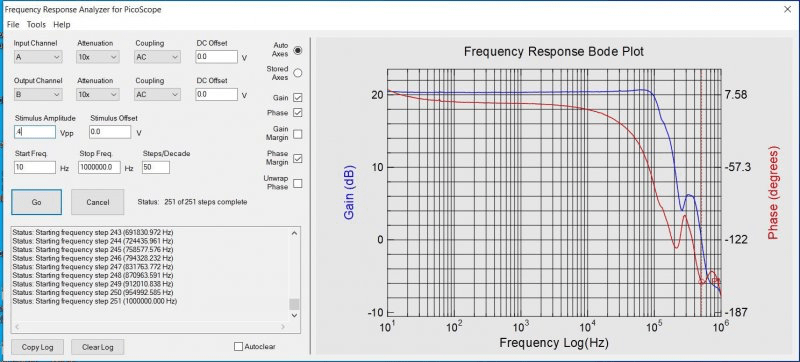The height and width of the screenshot is (362, 800).
Task: Toggle the Gain checkbox
Action: click(298, 97)
